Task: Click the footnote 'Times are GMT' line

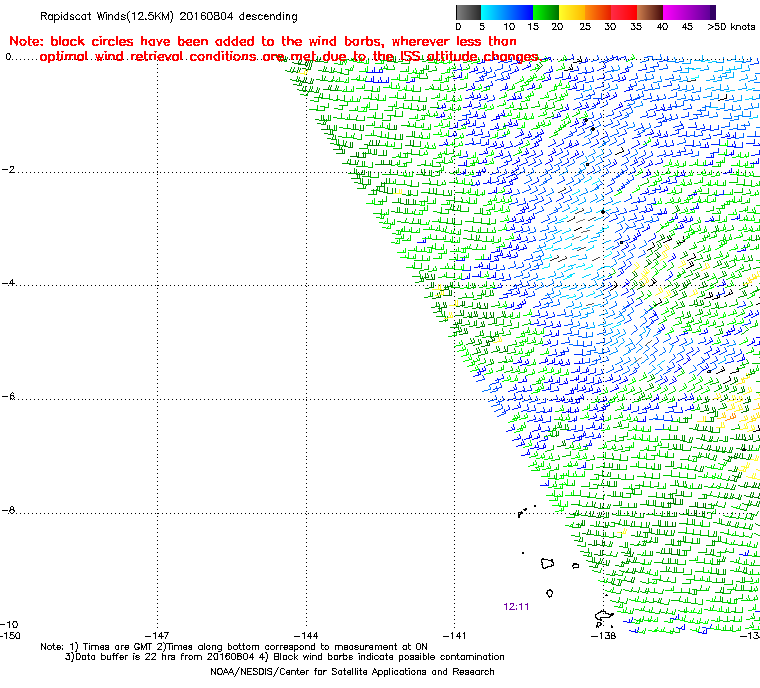Action: pos(234,647)
